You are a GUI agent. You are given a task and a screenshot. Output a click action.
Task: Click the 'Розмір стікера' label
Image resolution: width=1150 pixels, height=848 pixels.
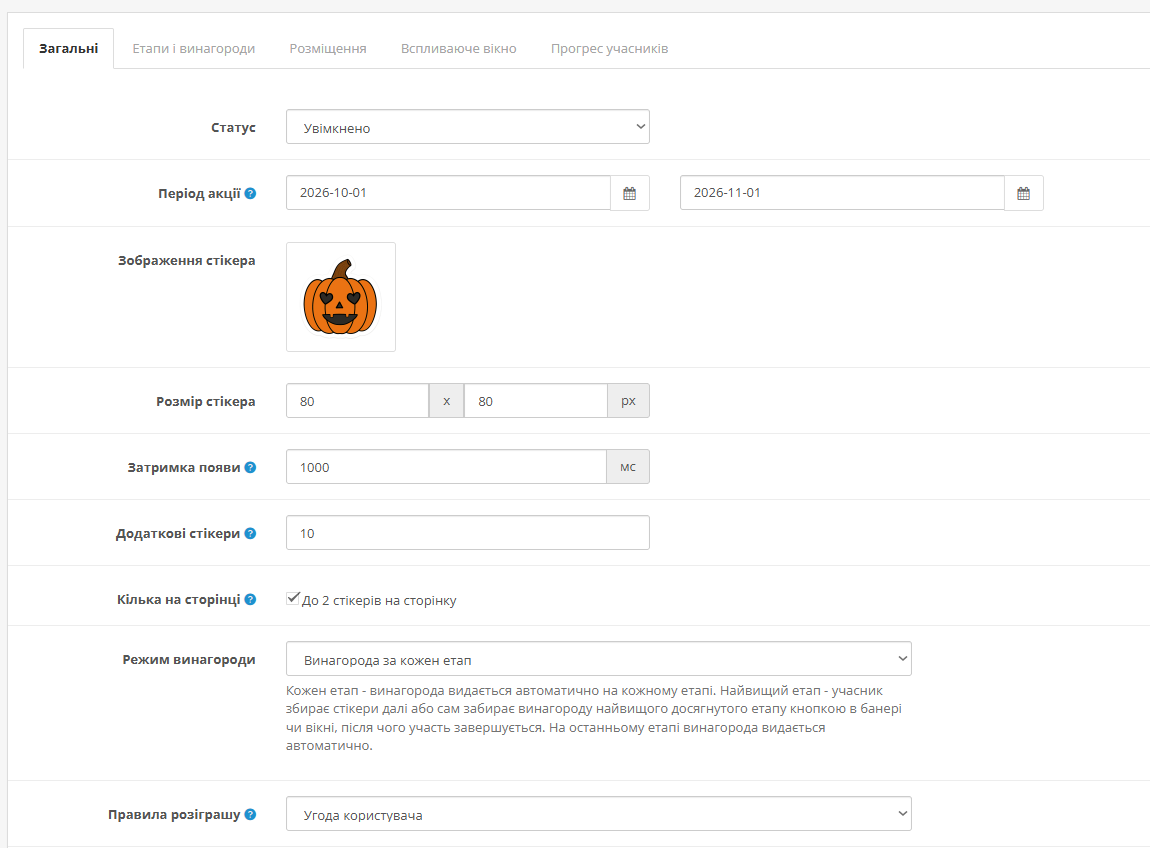(205, 401)
